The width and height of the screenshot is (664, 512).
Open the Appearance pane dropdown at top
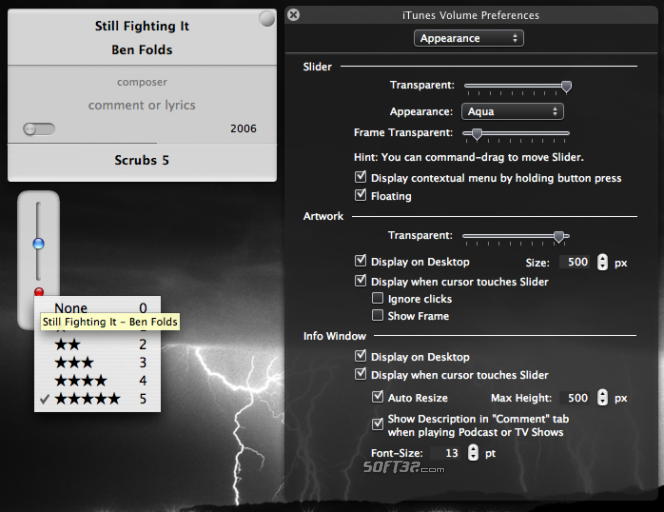[x=469, y=38]
